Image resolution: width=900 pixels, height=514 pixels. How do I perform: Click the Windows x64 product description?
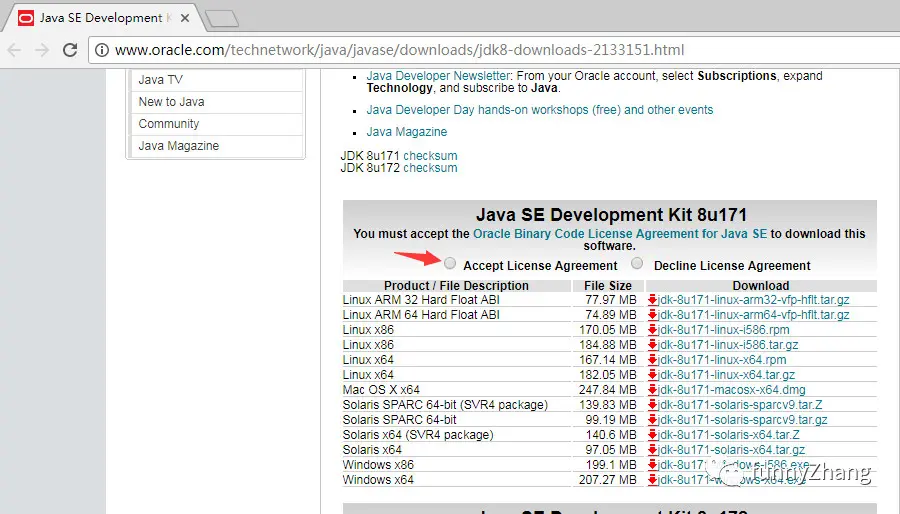[378, 480]
